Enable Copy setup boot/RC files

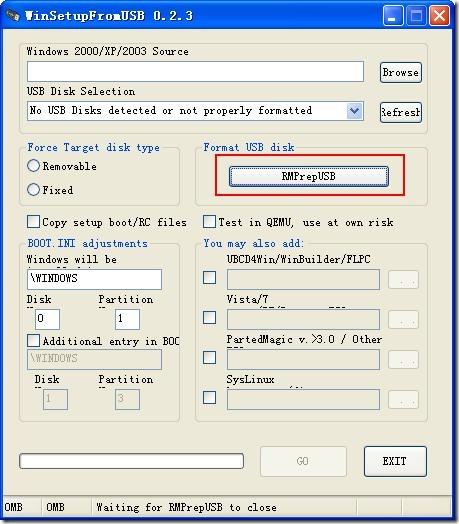[33, 222]
